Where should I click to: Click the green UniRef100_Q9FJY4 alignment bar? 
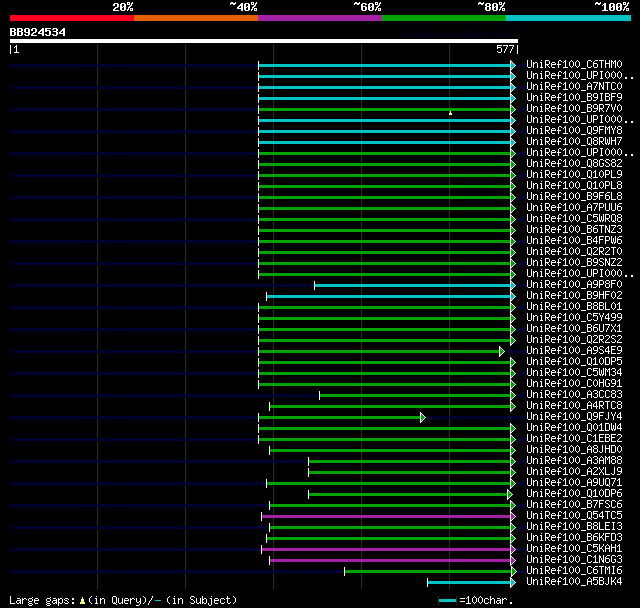click(340, 417)
